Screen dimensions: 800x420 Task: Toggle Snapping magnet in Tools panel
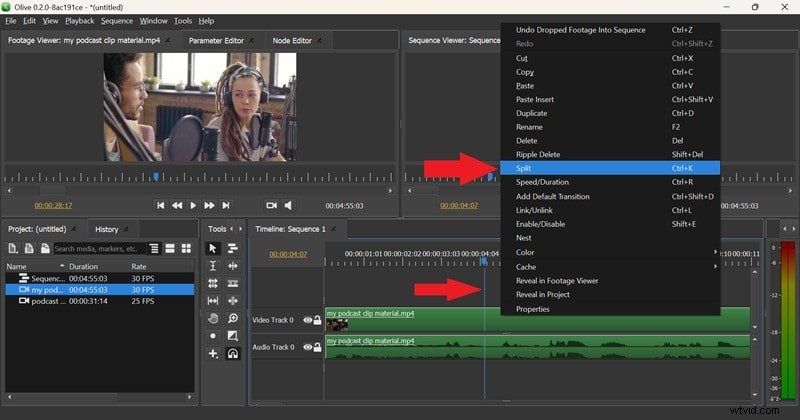point(233,353)
